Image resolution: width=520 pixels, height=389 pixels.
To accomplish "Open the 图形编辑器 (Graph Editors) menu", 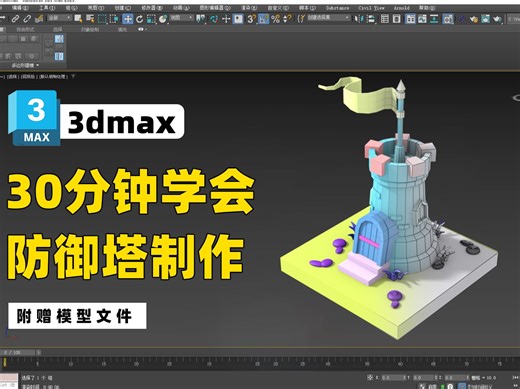I will click(215, 8).
